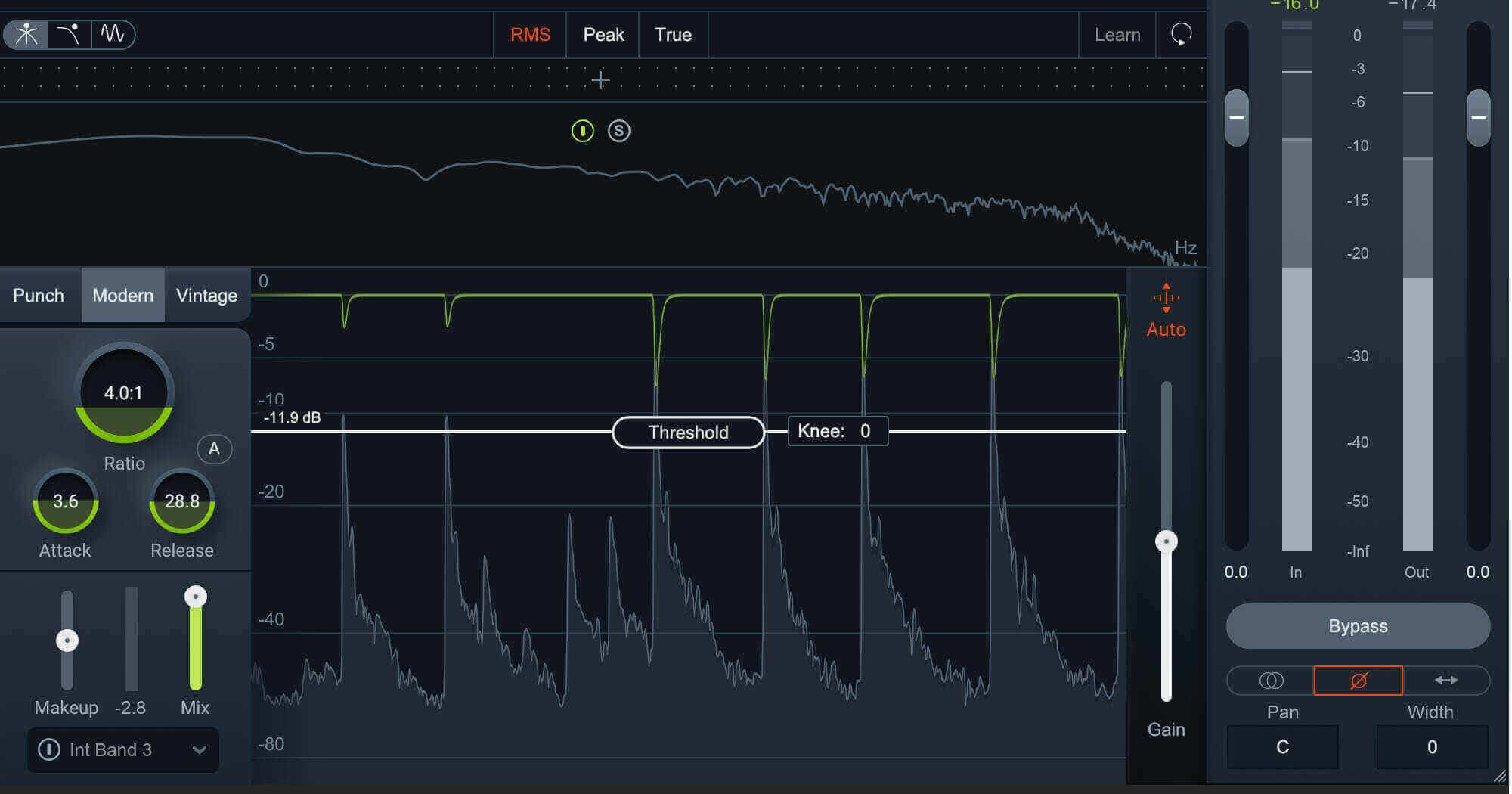The height and width of the screenshot is (794, 1512).
Task: Select the Punch compressor mode
Action: (x=39, y=295)
